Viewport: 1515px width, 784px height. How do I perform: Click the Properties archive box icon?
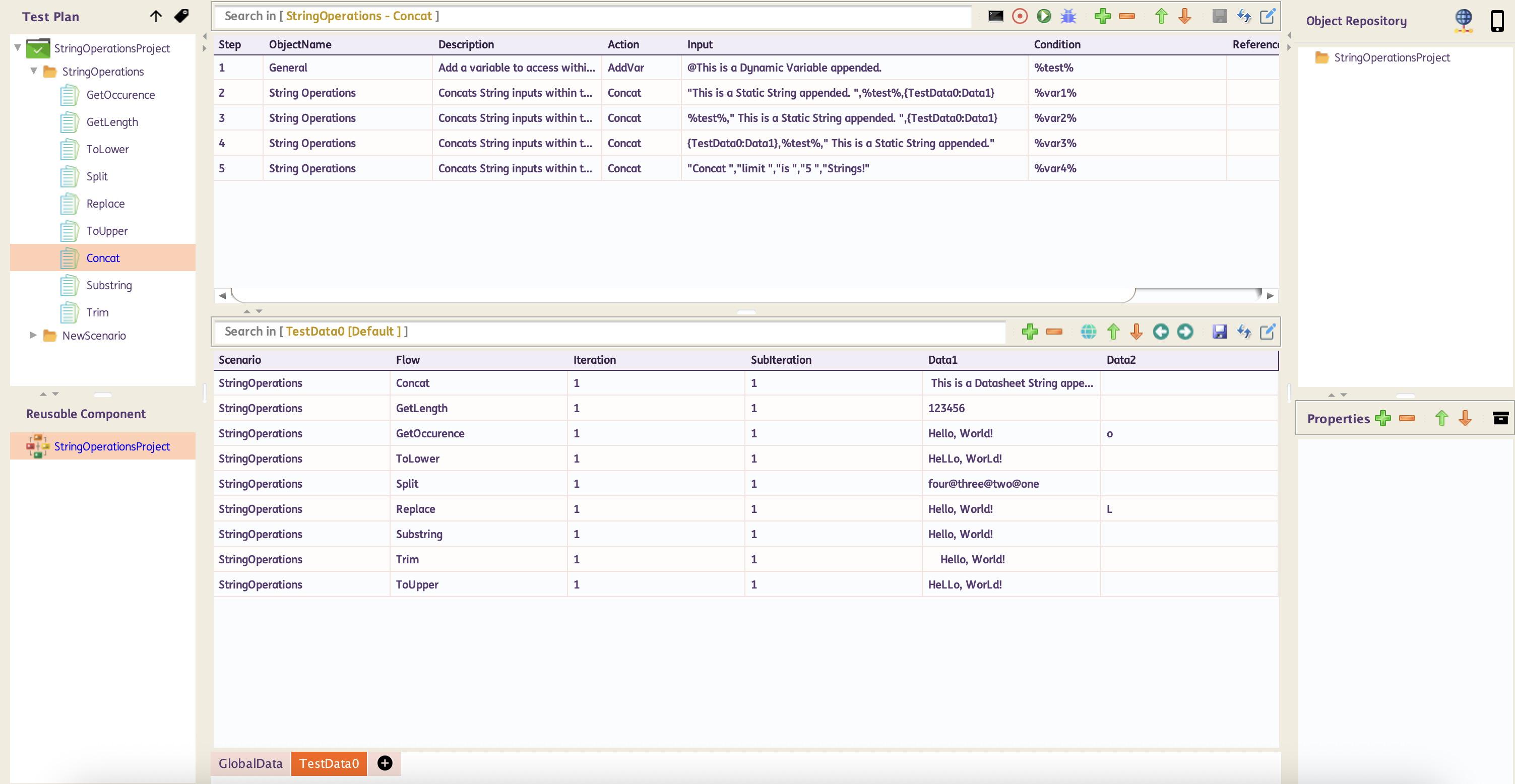coord(1500,418)
